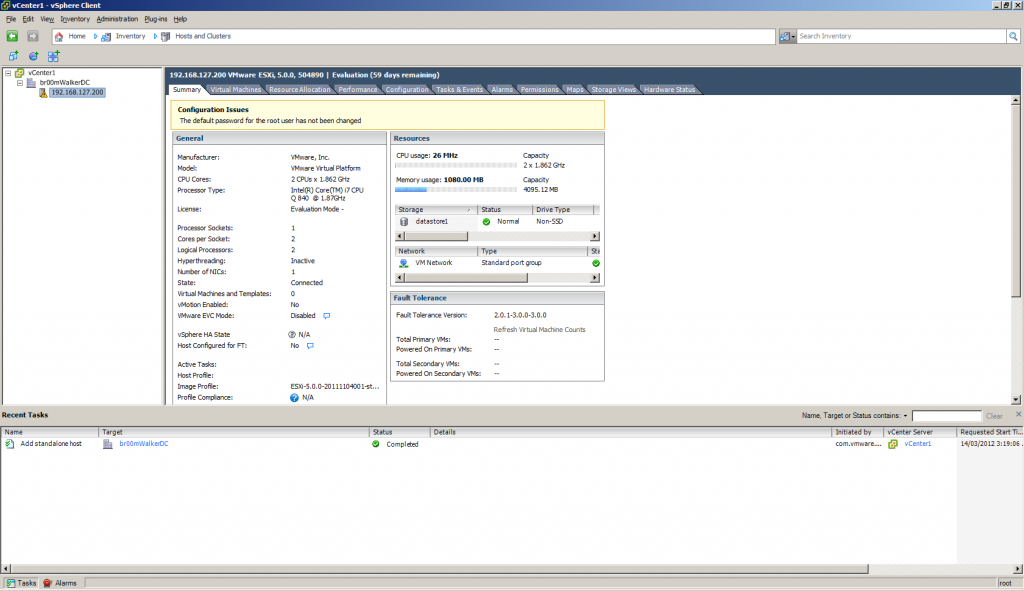This screenshot has width=1024, height=591.
Task: Collapse the br00mWalkerDC datacenter node
Action: click(20, 83)
